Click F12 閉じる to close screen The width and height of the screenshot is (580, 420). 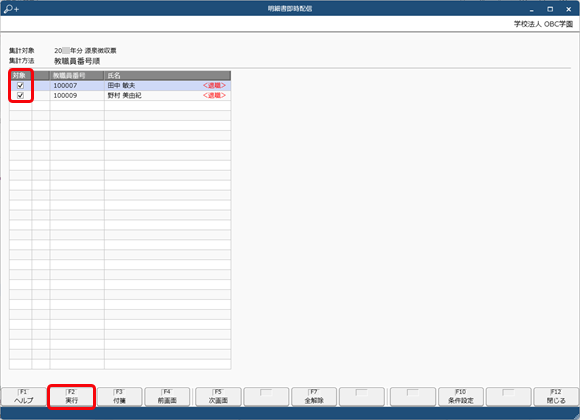[x=556, y=397]
